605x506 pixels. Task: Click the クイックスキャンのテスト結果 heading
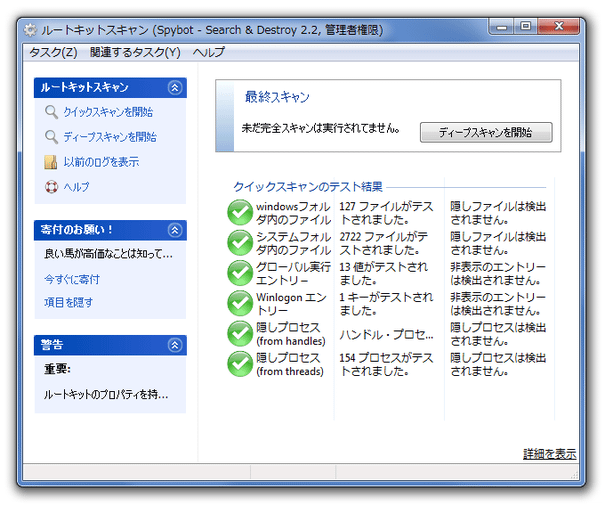pyautogui.click(x=308, y=187)
